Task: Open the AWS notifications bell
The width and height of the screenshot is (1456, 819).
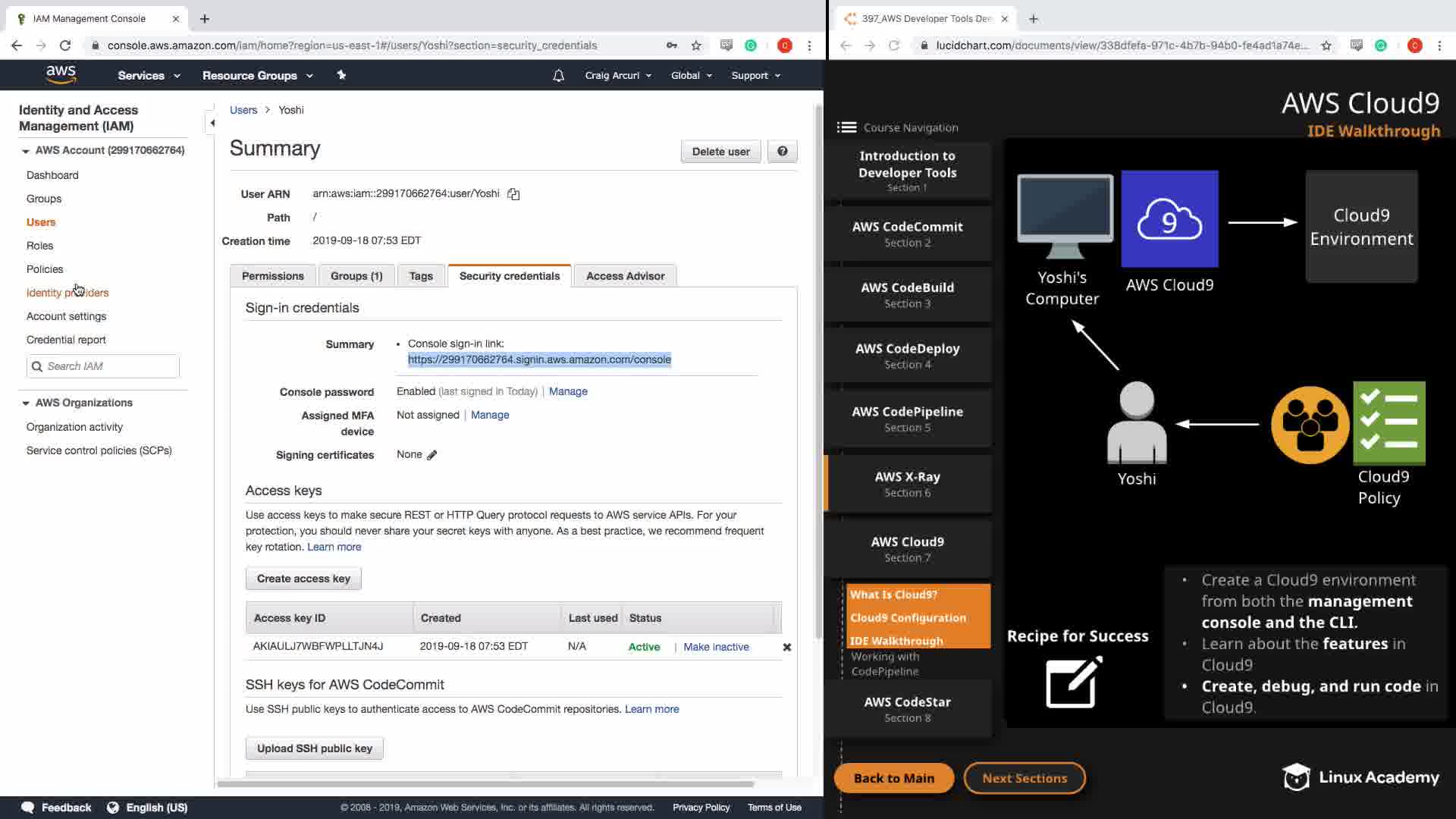Action: point(558,76)
